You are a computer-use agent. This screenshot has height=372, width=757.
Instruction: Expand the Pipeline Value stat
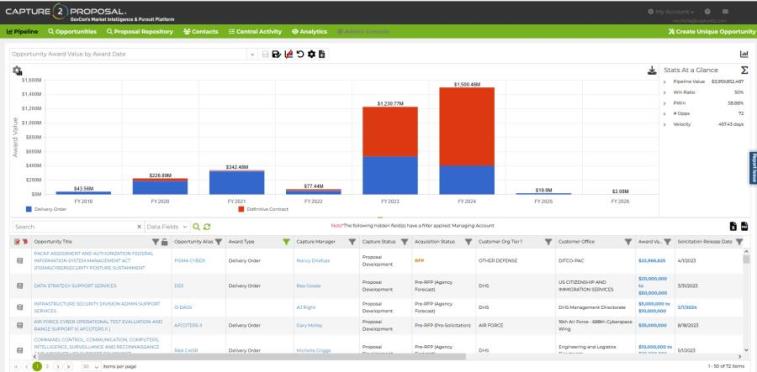[x=665, y=82]
